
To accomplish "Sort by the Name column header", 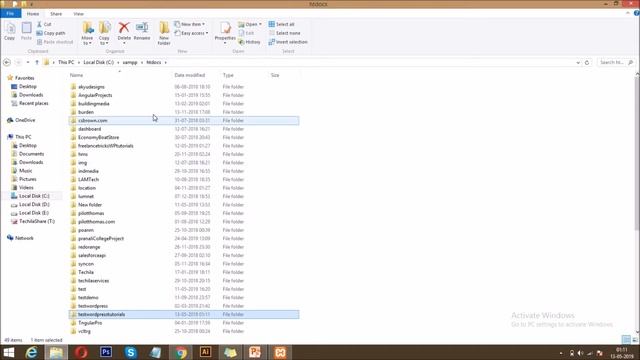I will 76,75.
